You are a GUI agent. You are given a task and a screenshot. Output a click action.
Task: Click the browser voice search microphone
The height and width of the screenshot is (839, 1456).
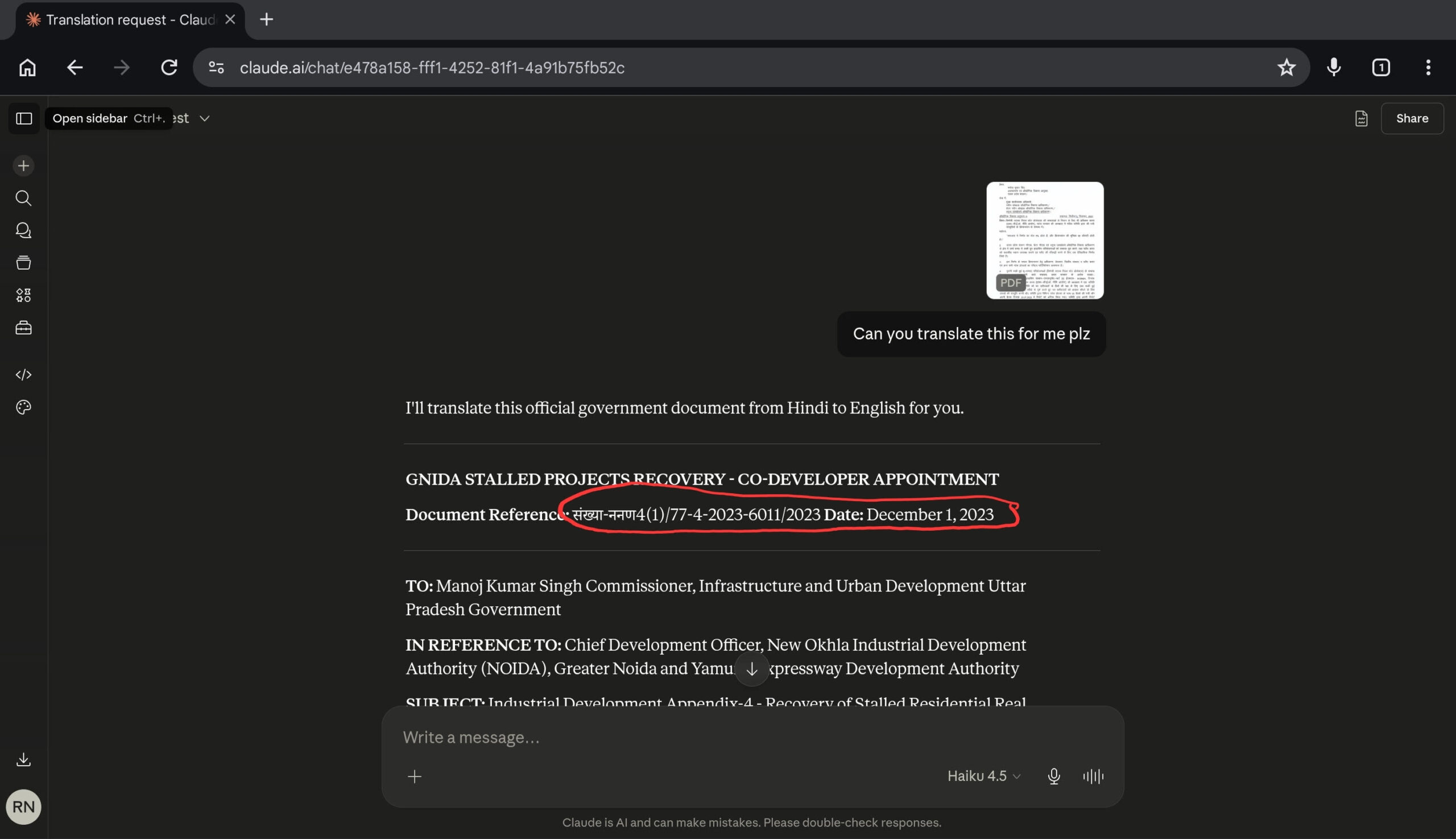(1334, 68)
